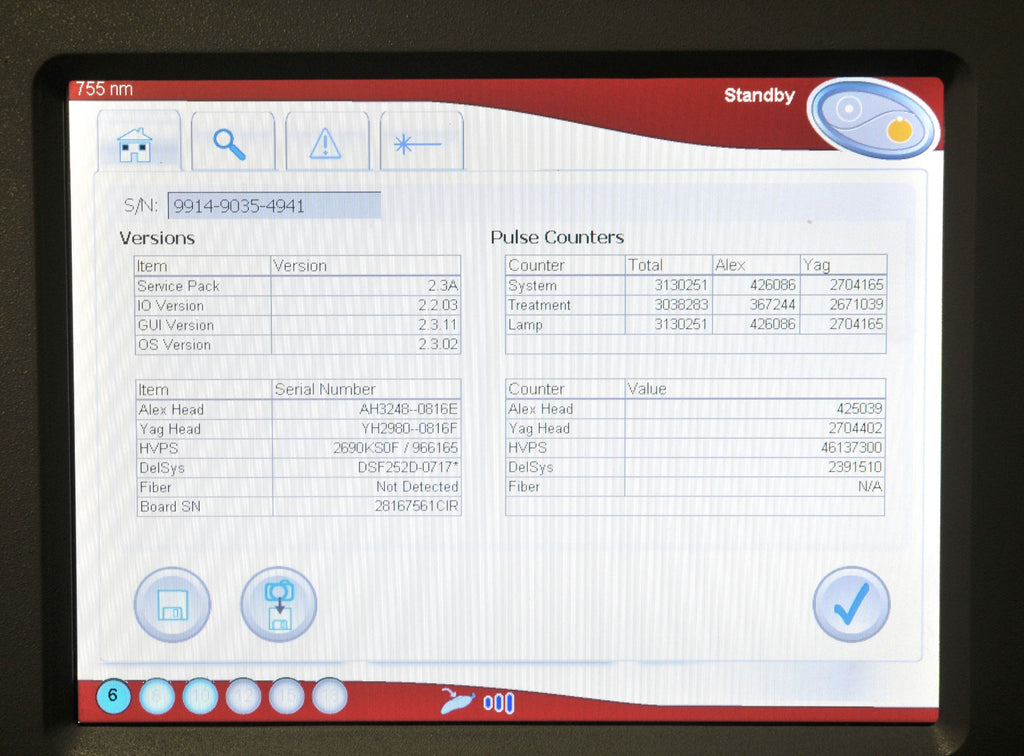Tap Treatment Alex value 367244

coord(773,305)
